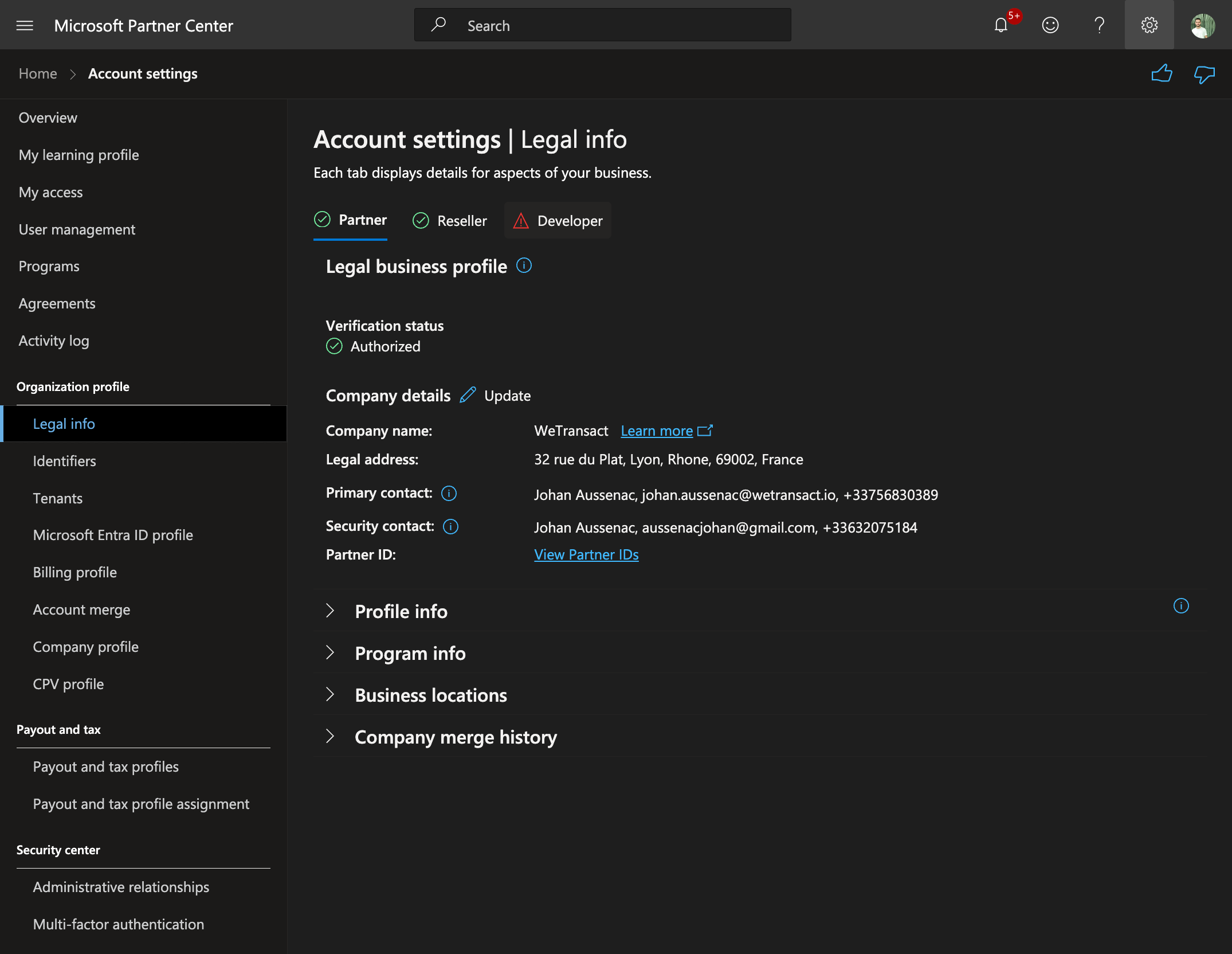1232x954 pixels.
Task: Open User management
Action: [77, 229]
